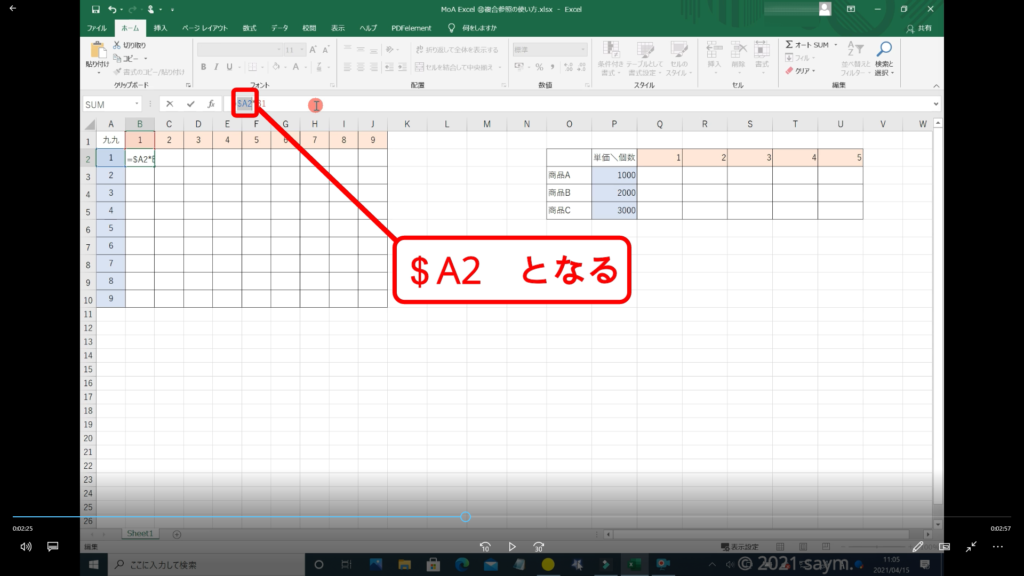Click the AutoSum sigma icon
This screenshot has width=1024, height=576.
[790, 45]
